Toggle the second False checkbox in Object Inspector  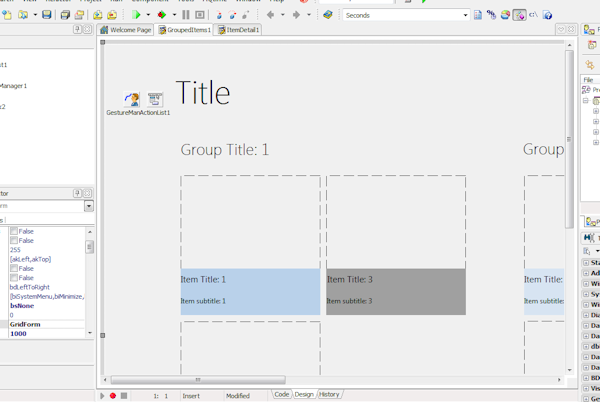(14, 241)
